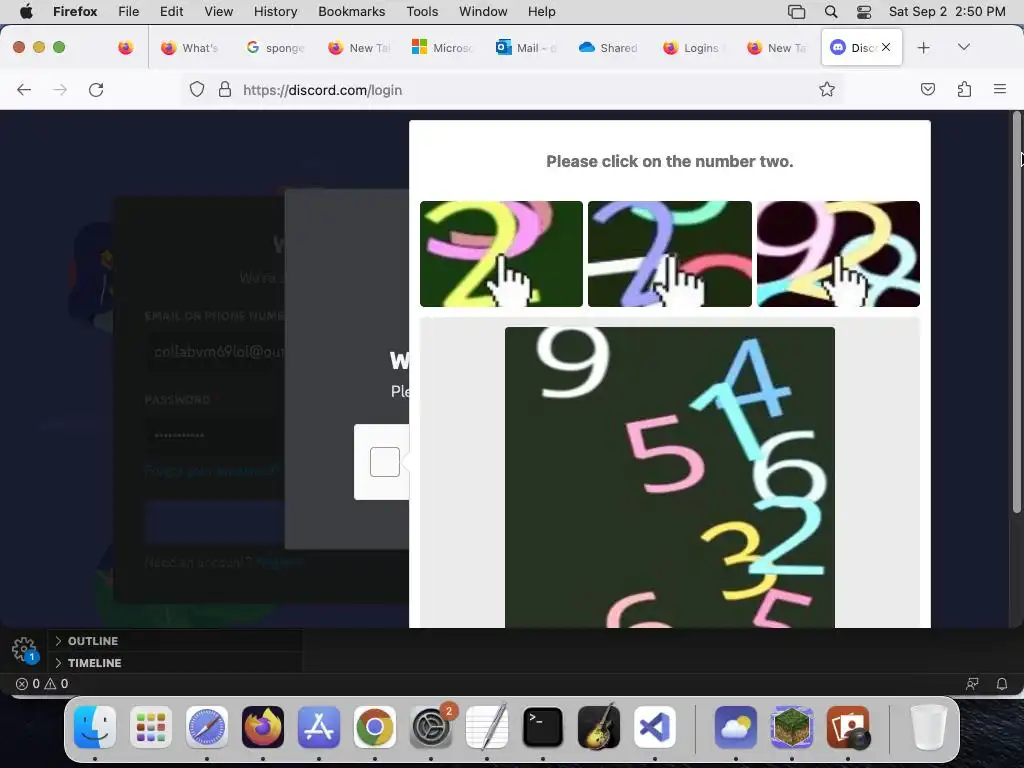Screen dimensions: 1024x768
Task: Expand the list all tabs chevron
Action: 963,47
